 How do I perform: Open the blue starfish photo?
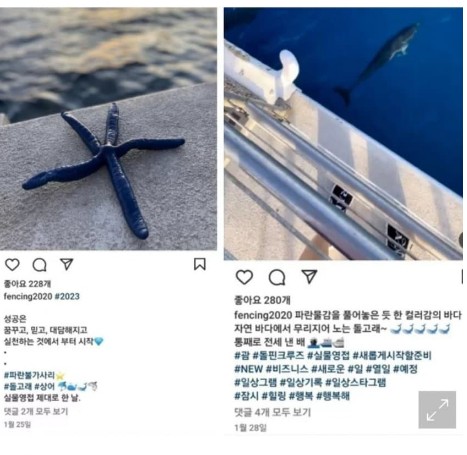(108, 129)
